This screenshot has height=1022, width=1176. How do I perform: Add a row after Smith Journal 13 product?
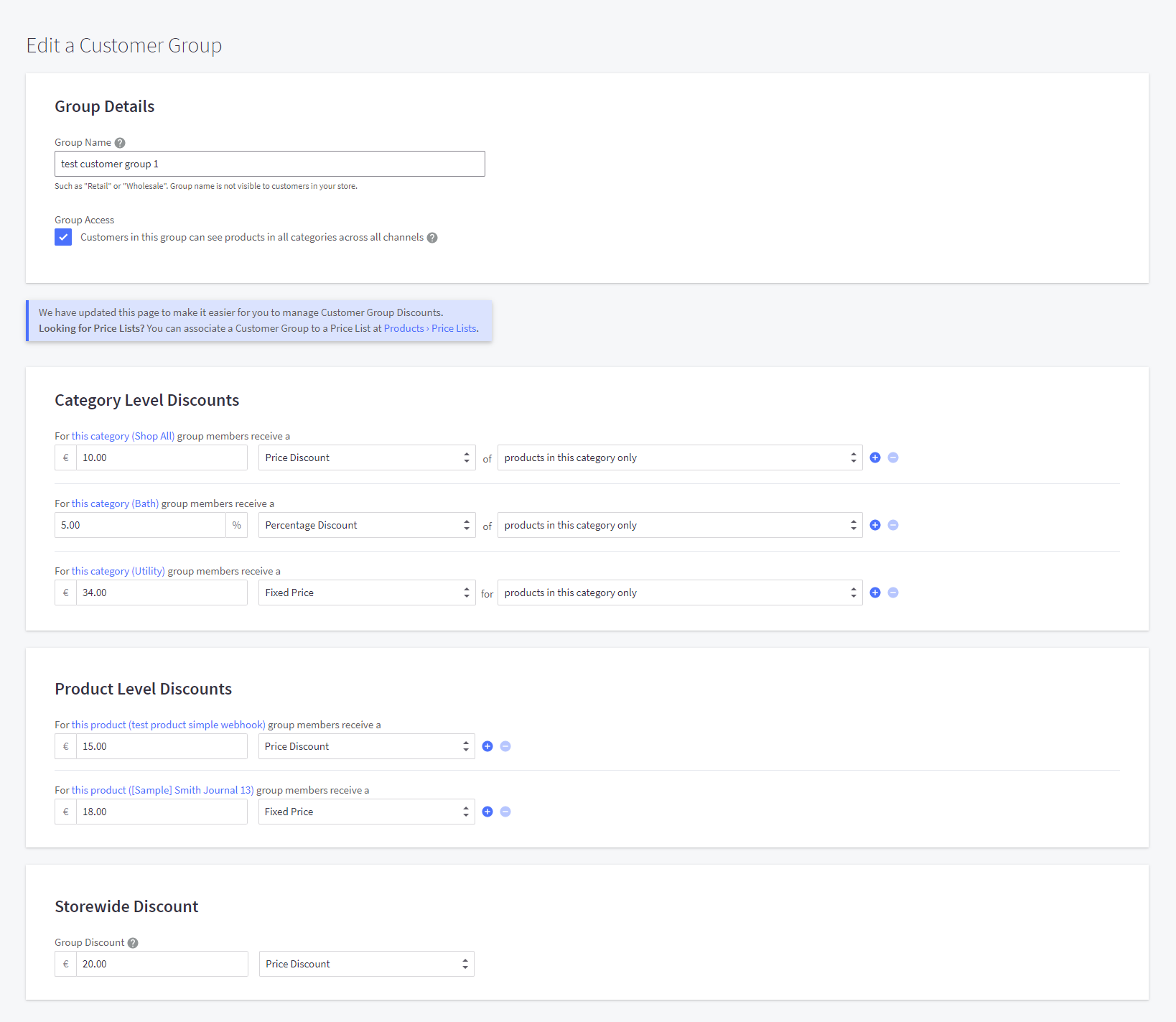487,812
